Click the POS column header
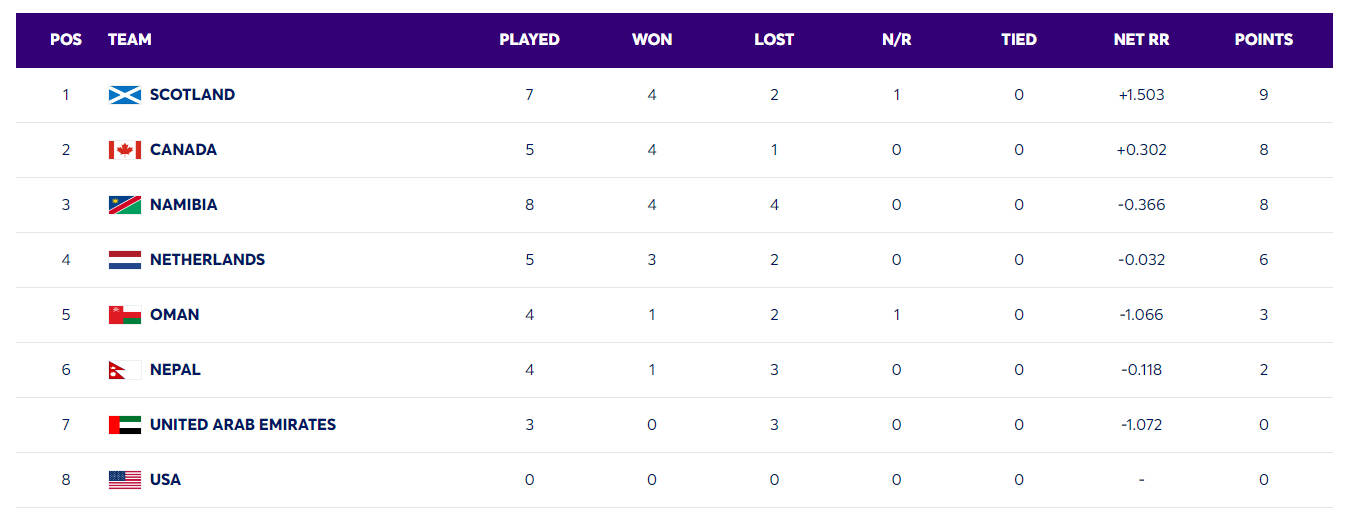Screen dimensions: 1346x518 coord(66,40)
